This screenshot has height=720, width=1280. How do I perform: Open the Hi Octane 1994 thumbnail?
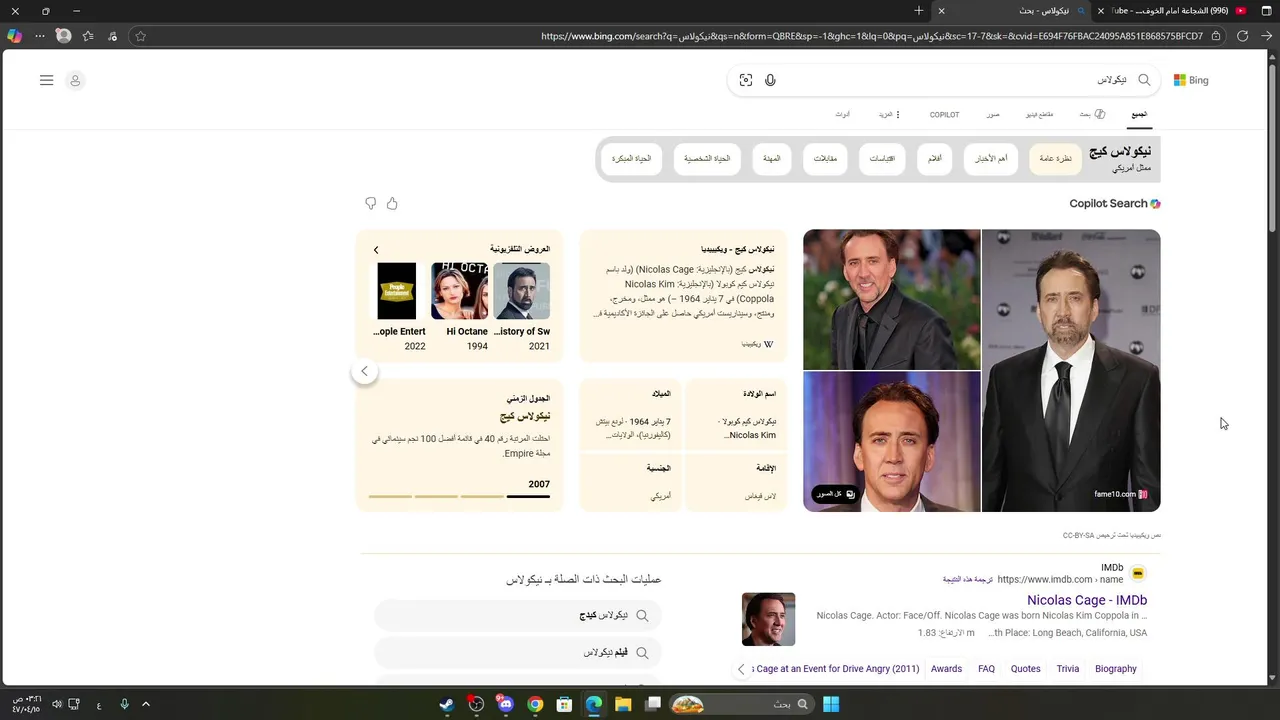pyautogui.click(x=460, y=291)
